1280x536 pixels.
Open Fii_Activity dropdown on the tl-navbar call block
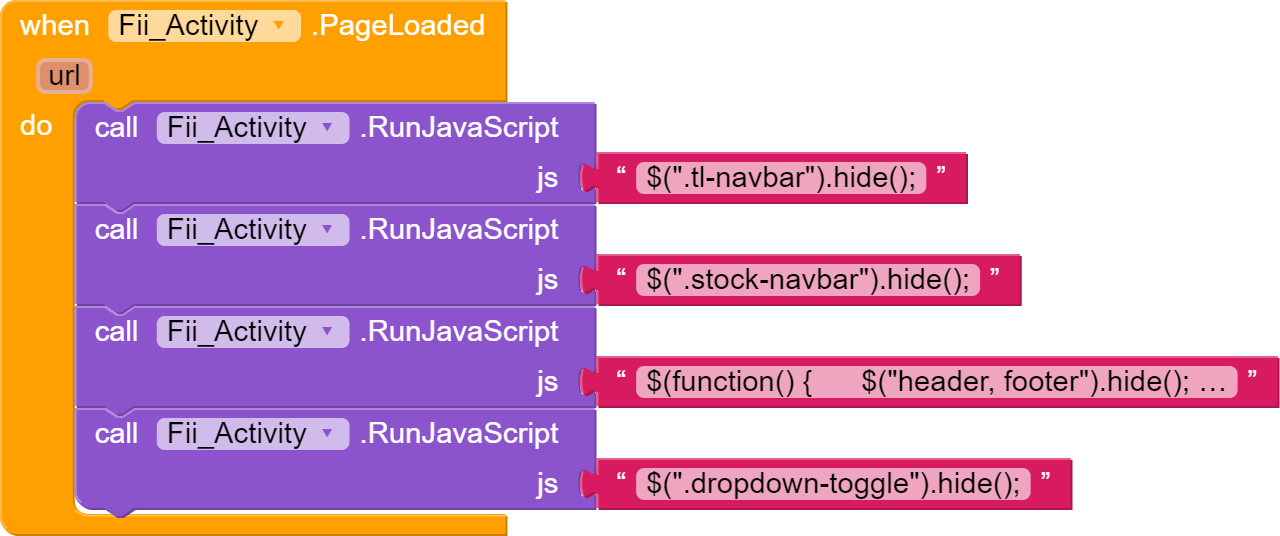pyautogui.click(x=326, y=128)
